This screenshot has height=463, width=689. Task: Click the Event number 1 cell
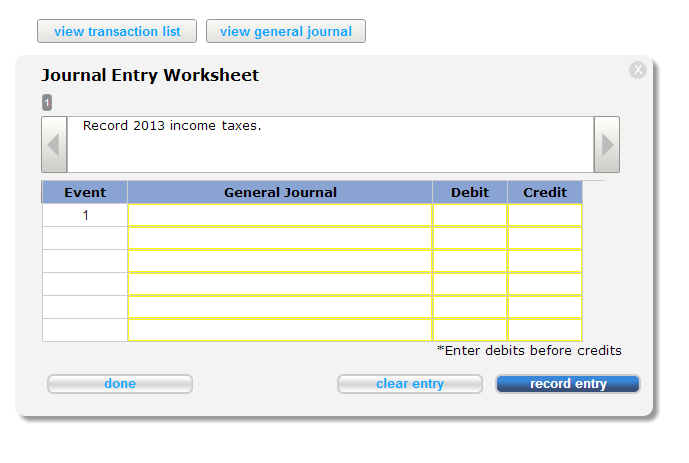pyautogui.click(x=85, y=215)
